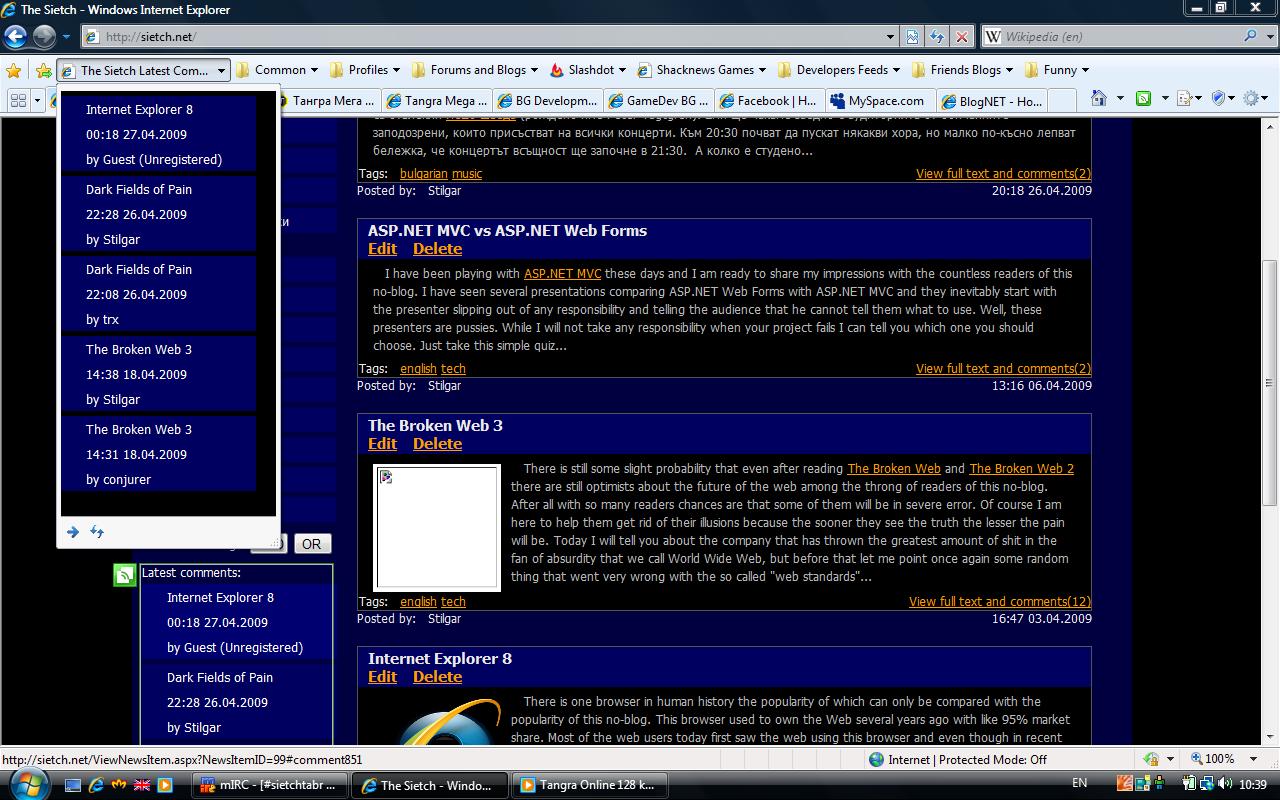The width and height of the screenshot is (1280, 800).
Task: Open the recent pages history arrow
Action: point(67,37)
